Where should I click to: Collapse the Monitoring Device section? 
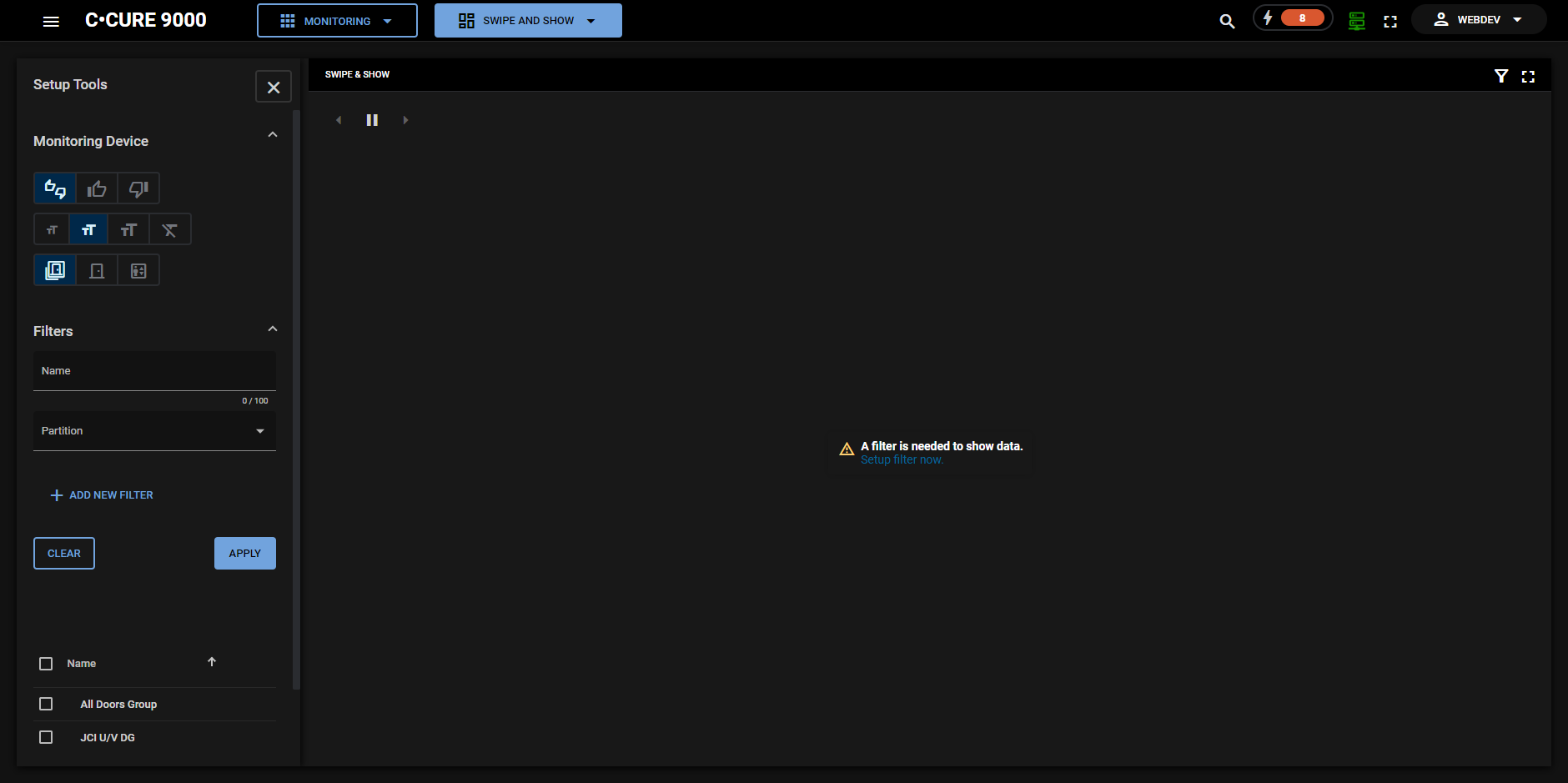point(272,133)
